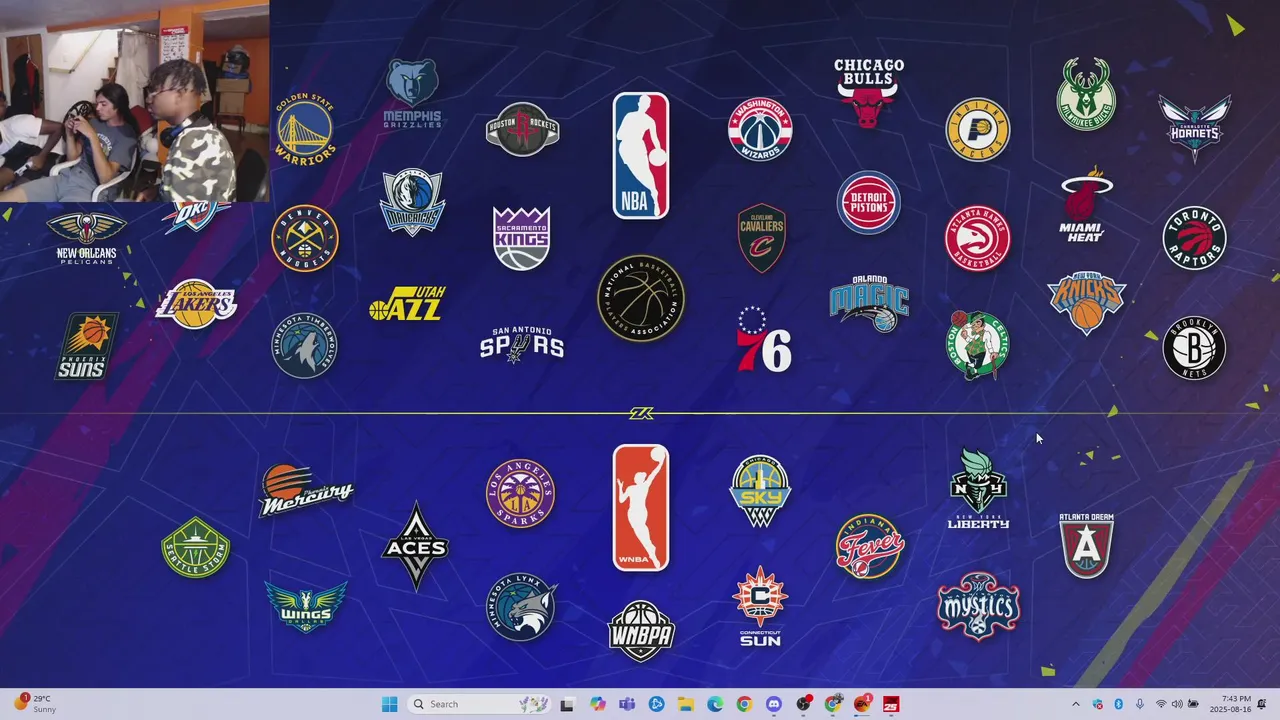Click the Golden State Warriors logo

(x=305, y=130)
